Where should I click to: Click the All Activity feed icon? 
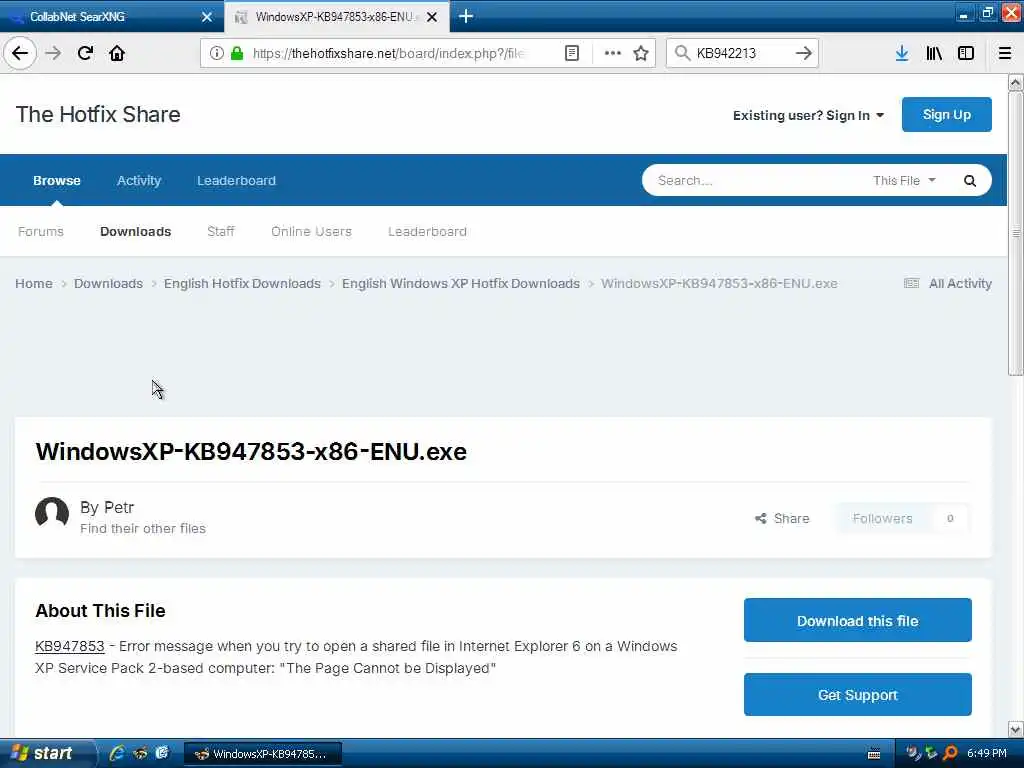pos(912,283)
